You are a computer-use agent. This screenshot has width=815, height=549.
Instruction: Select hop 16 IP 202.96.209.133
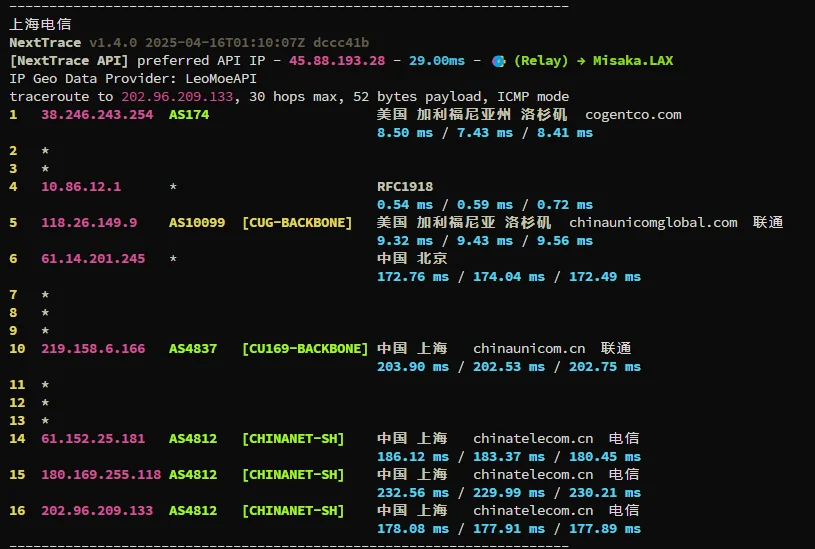click(x=97, y=511)
